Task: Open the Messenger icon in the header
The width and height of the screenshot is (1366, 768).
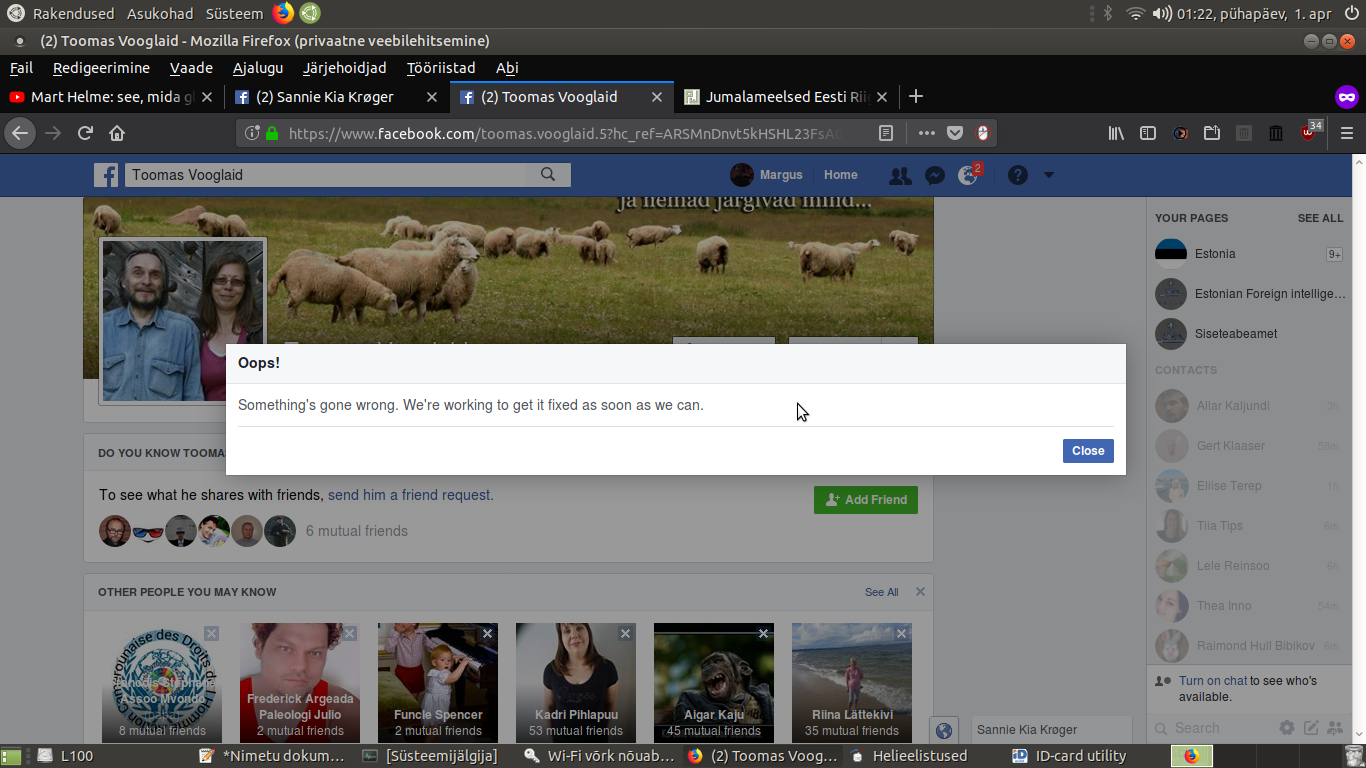Action: pos(935,175)
